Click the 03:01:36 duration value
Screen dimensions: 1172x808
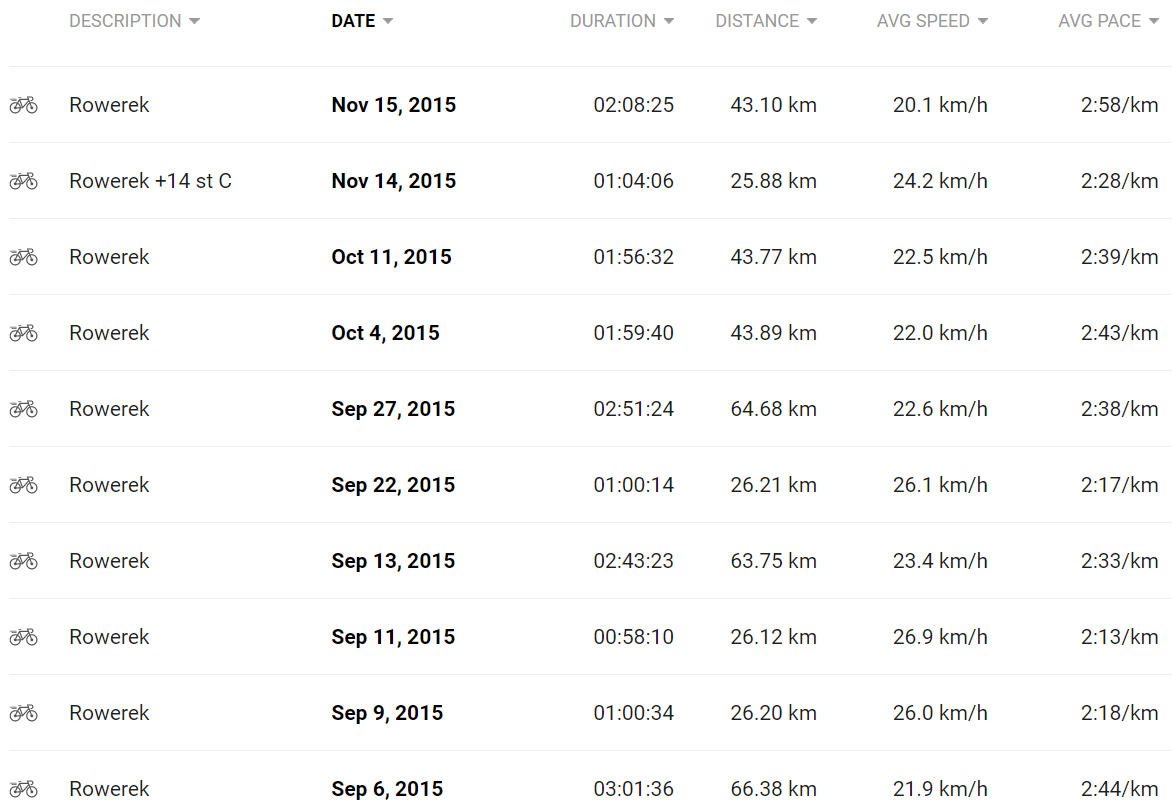pyautogui.click(x=633, y=789)
